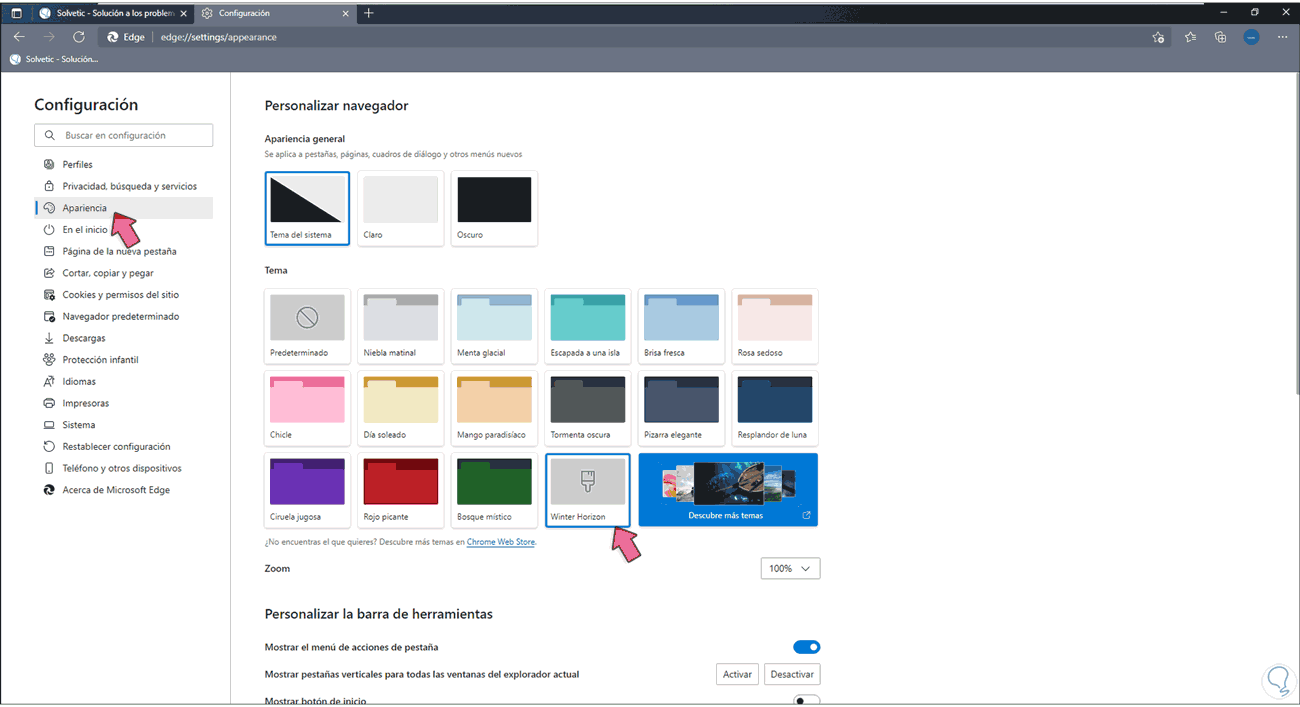Viewport: 1300px width, 707px height.
Task: Select Predeterminado theme swatch
Action: tap(308, 326)
